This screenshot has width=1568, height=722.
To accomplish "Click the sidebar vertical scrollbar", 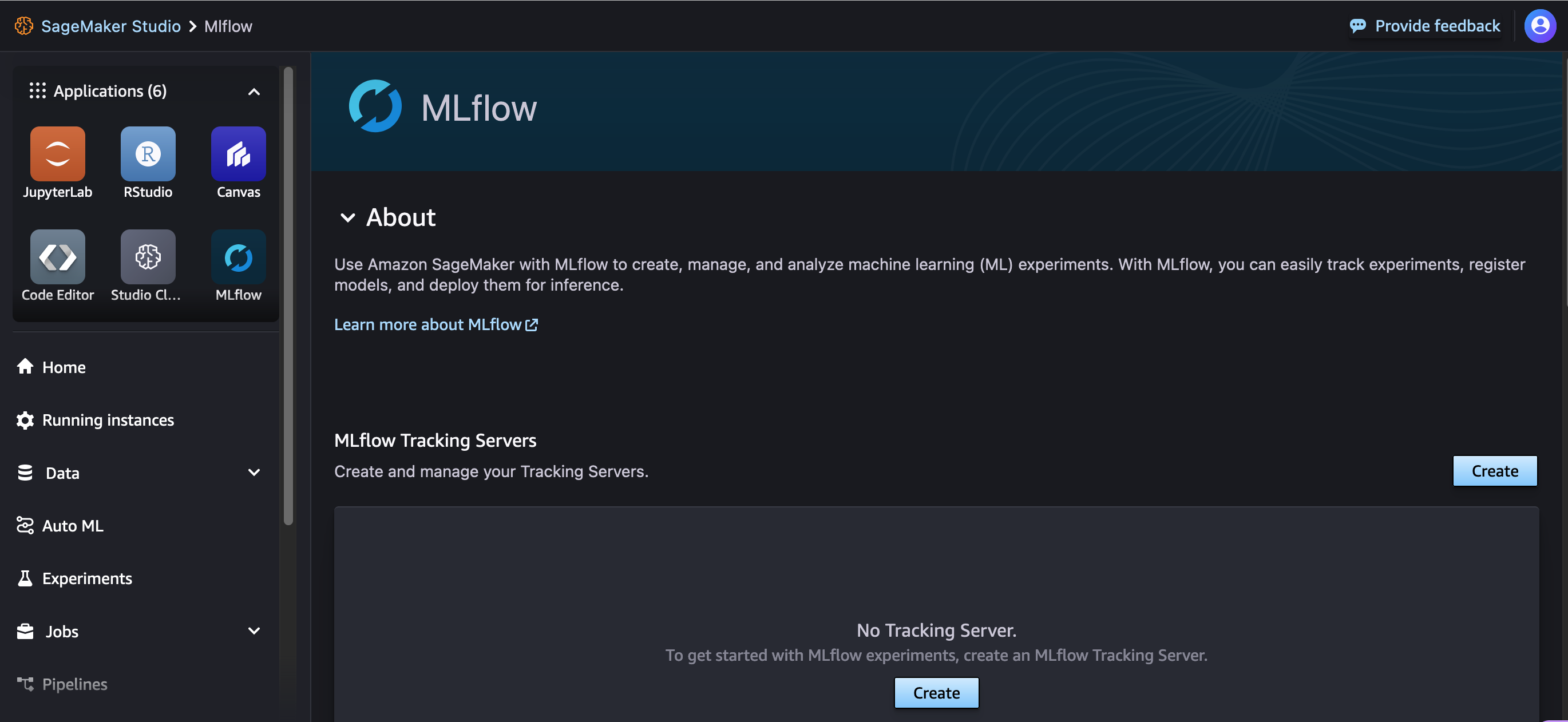I will (288, 295).
